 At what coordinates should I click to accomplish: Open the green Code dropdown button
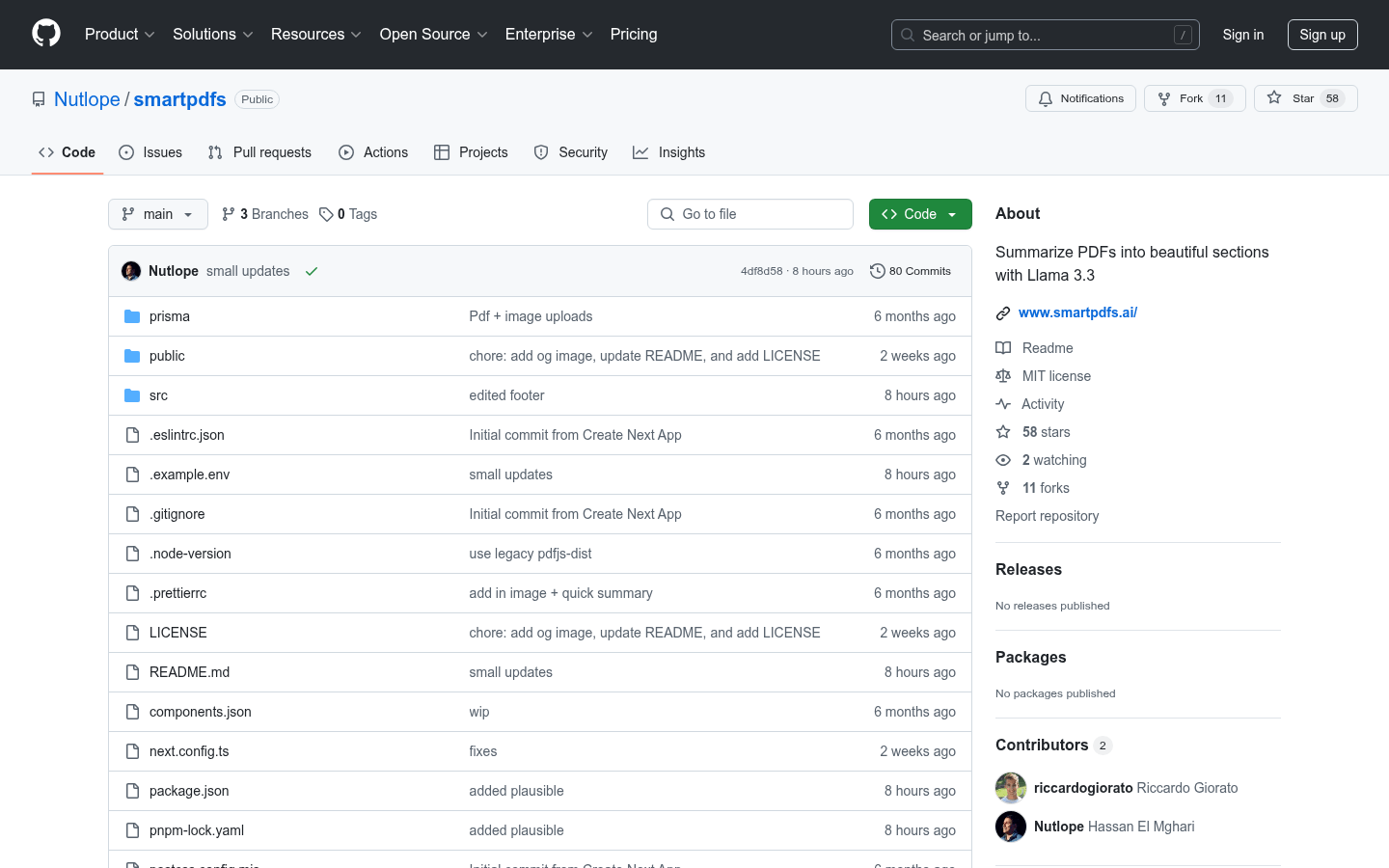pos(920,214)
